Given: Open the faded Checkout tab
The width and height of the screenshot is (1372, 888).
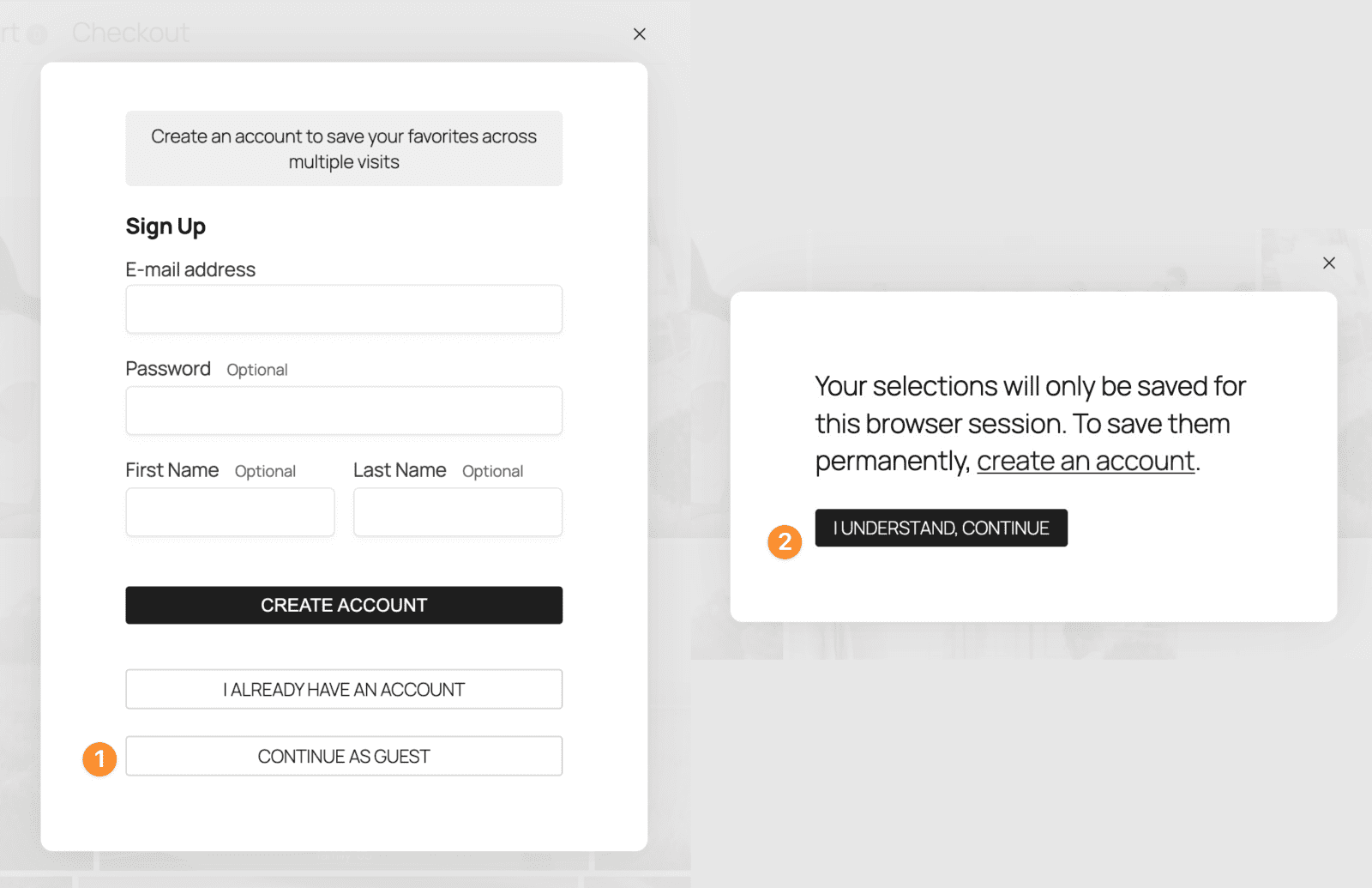Looking at the screenshot, I should [x=130, y=33].
